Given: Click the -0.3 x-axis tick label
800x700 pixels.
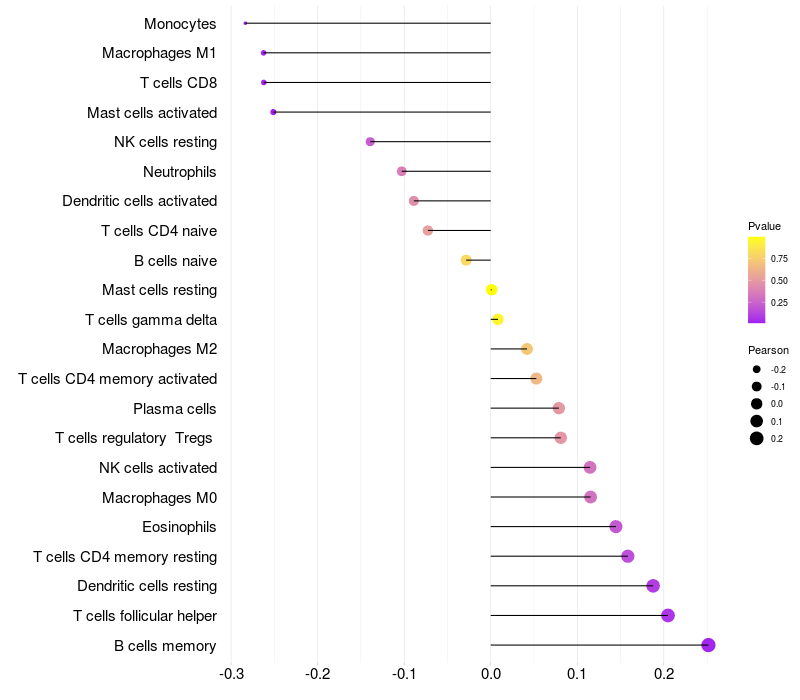Looking at the screenshot, I should tap(231, 674).
